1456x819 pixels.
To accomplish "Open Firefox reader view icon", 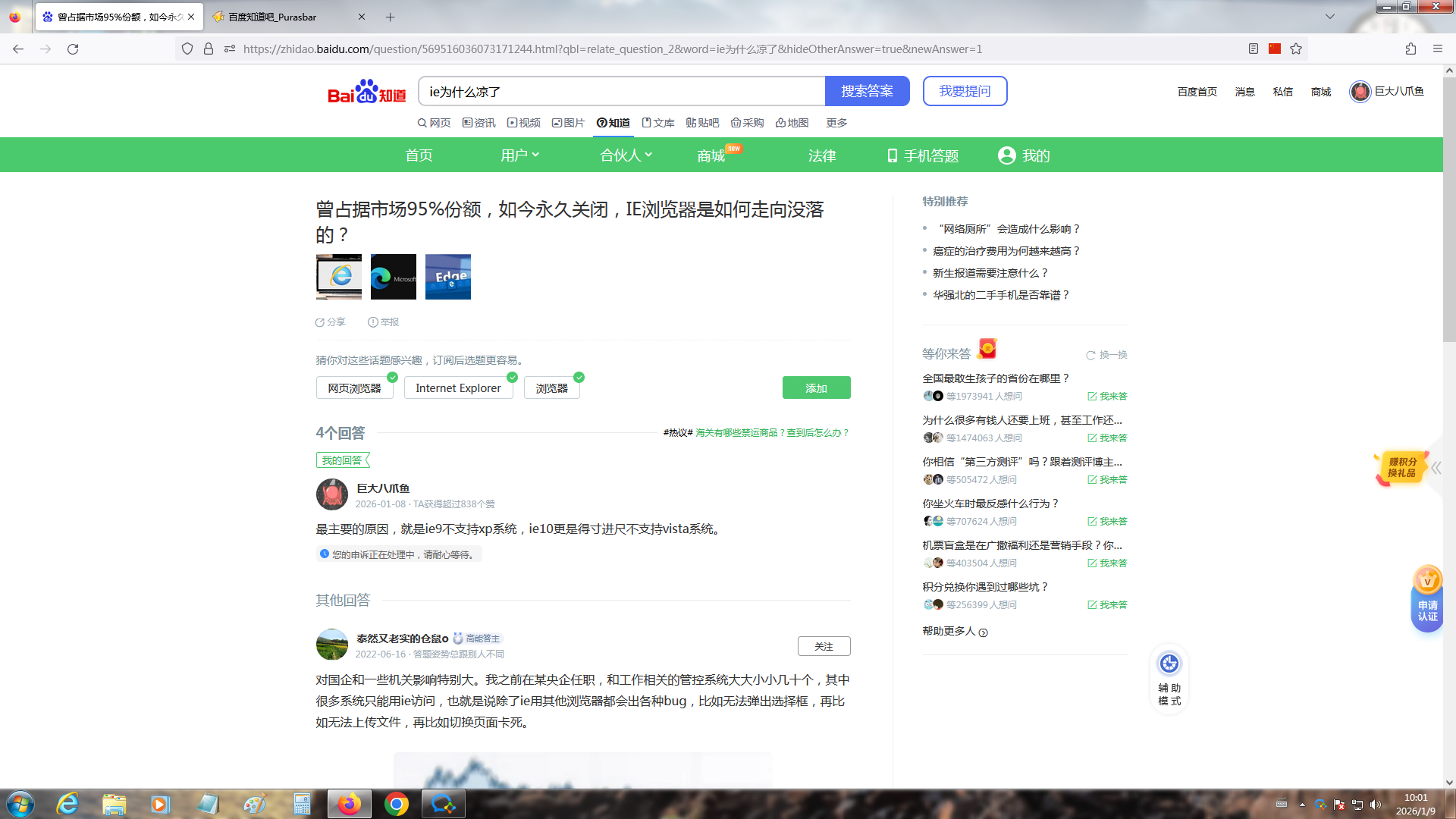I will pyautogui.click(x=1253, y=49).
